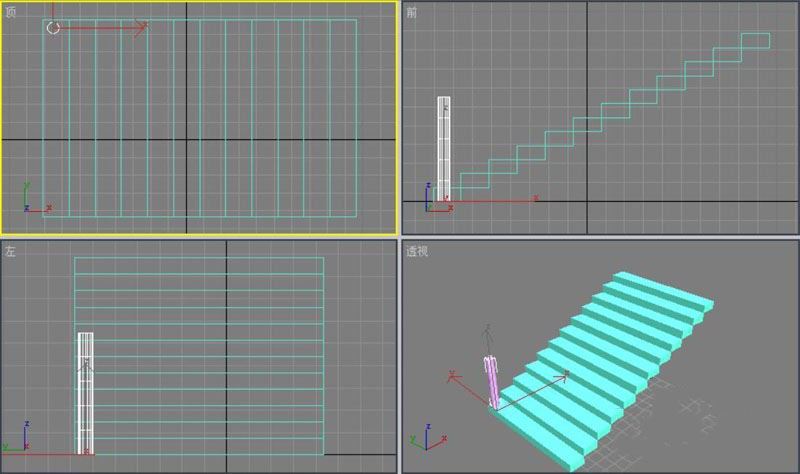Open the 顶 (Top) viewport label menu
Screen dimensions: 800x474
click(10, 12)
